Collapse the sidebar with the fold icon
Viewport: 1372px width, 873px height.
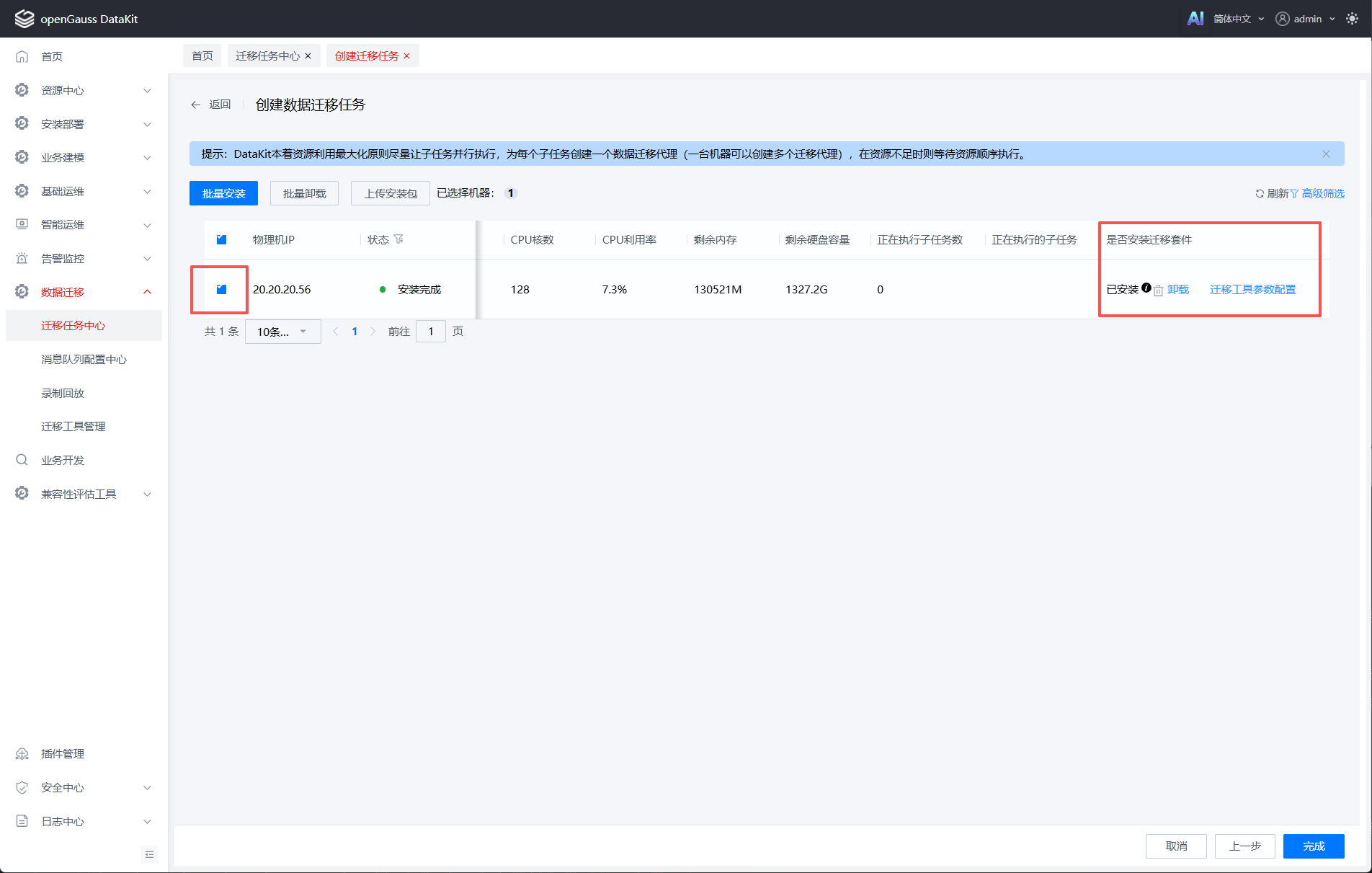[x=149, y=854]
